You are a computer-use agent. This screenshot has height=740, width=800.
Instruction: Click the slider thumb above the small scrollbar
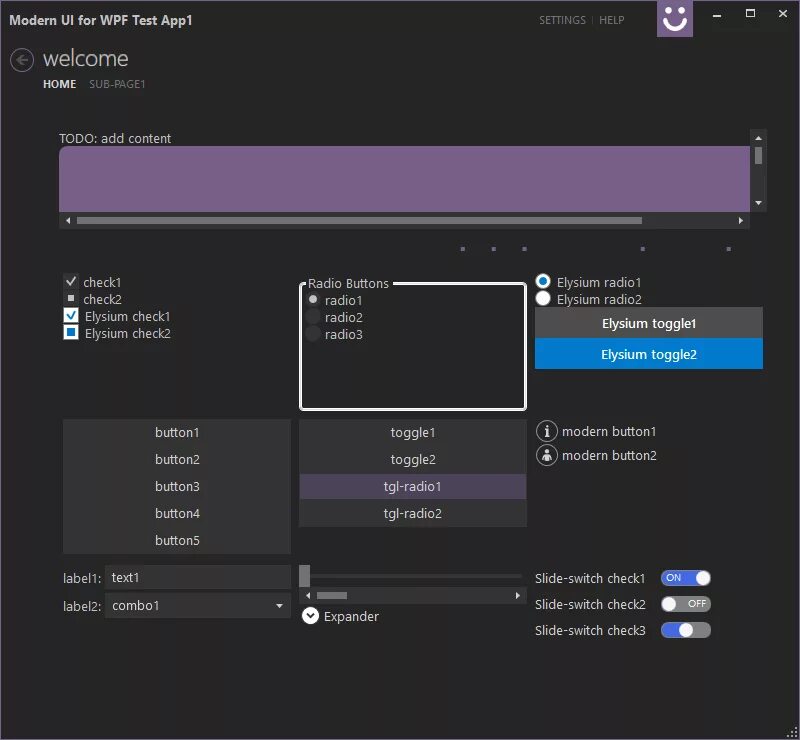[305, 576]
